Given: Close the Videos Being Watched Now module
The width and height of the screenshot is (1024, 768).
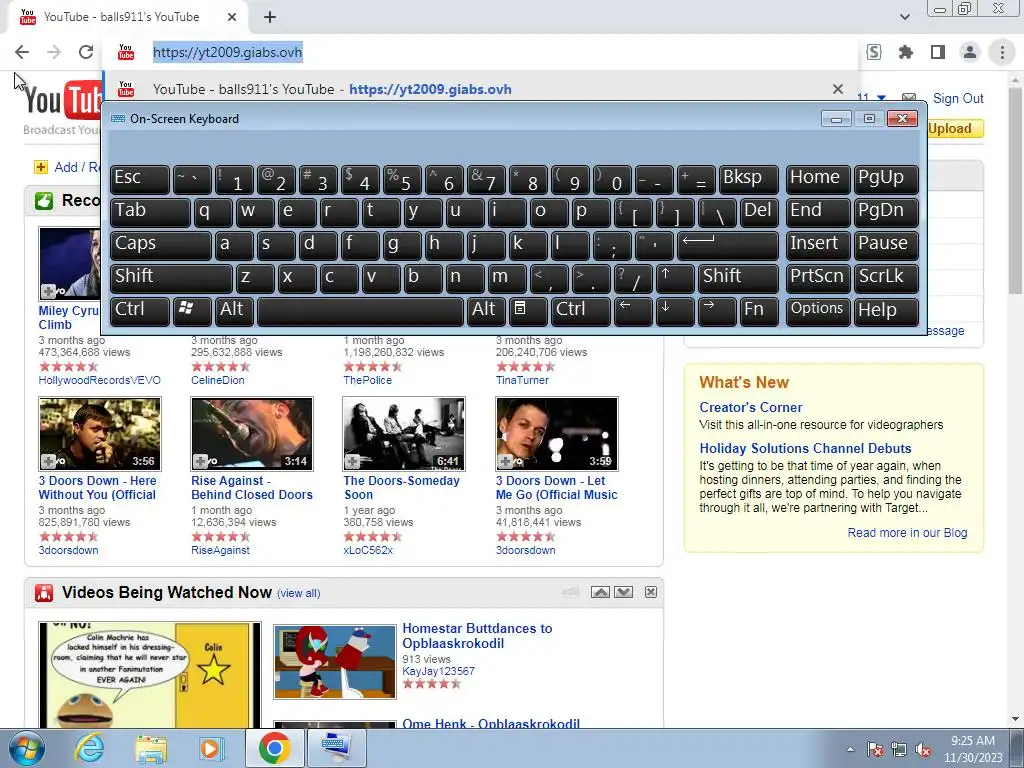Looking at the screenshot, I should (651, 592).
